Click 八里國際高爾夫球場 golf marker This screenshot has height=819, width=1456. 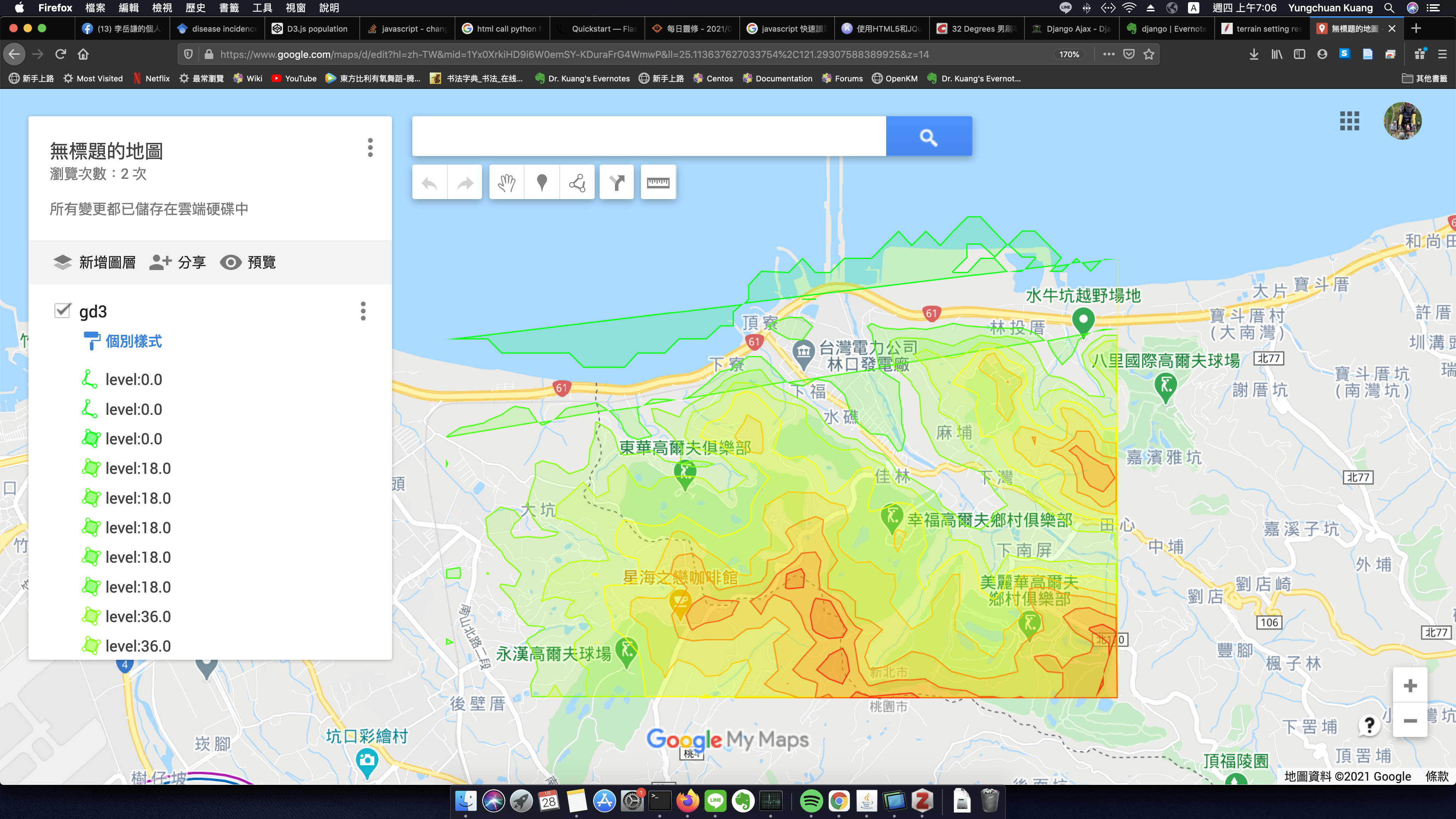pyautogui.click(x=1166, y=387)
